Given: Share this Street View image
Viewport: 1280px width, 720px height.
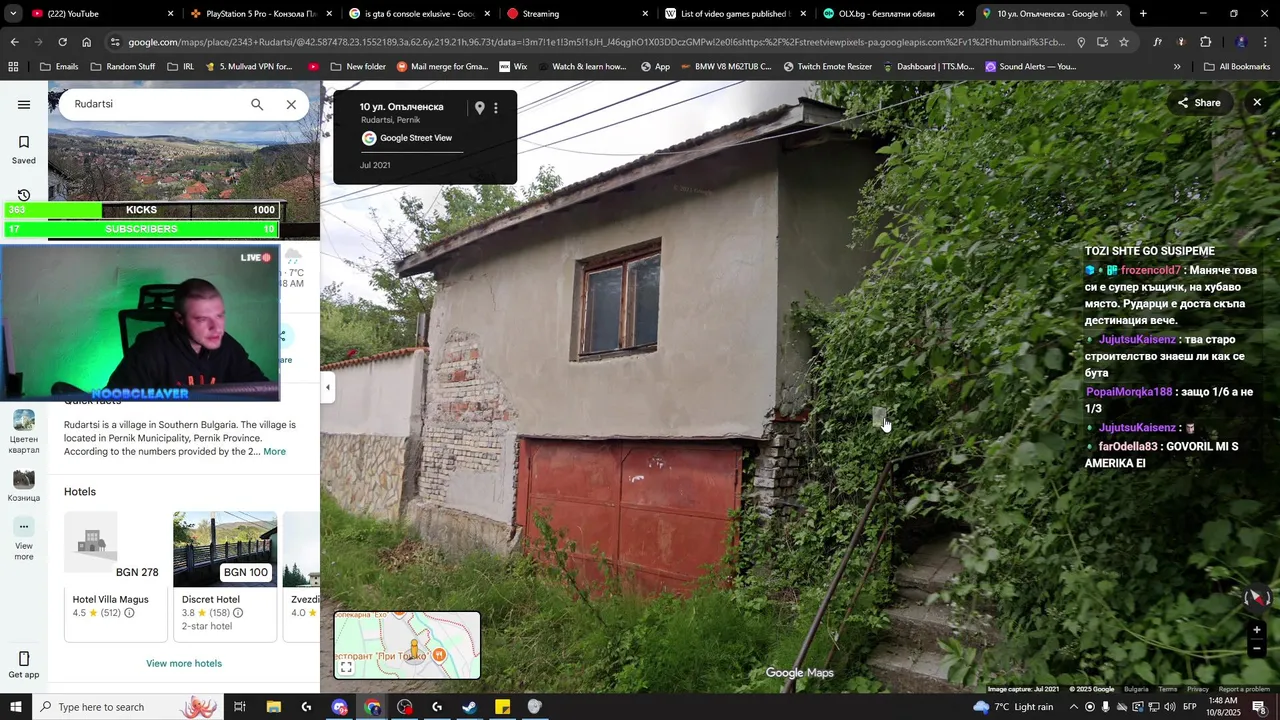Looking at the screenshot, I should [x=1199, y=103].
